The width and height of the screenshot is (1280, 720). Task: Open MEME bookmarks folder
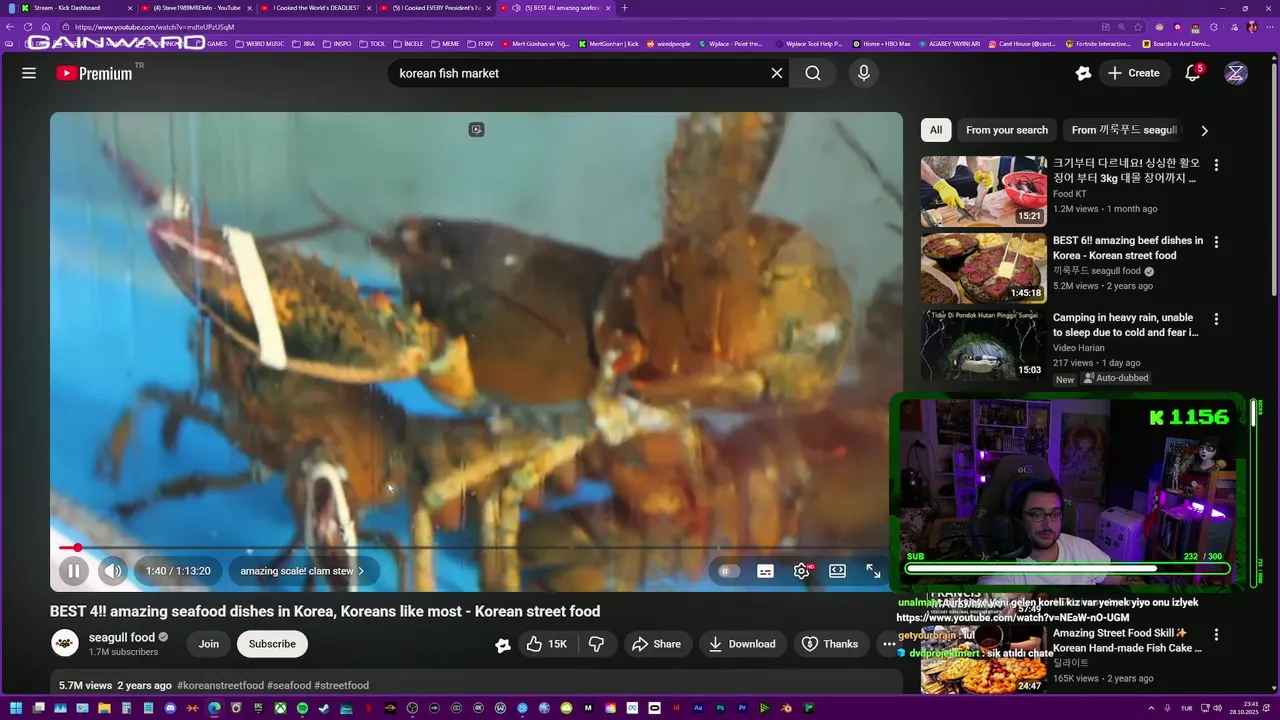[445, 44]
